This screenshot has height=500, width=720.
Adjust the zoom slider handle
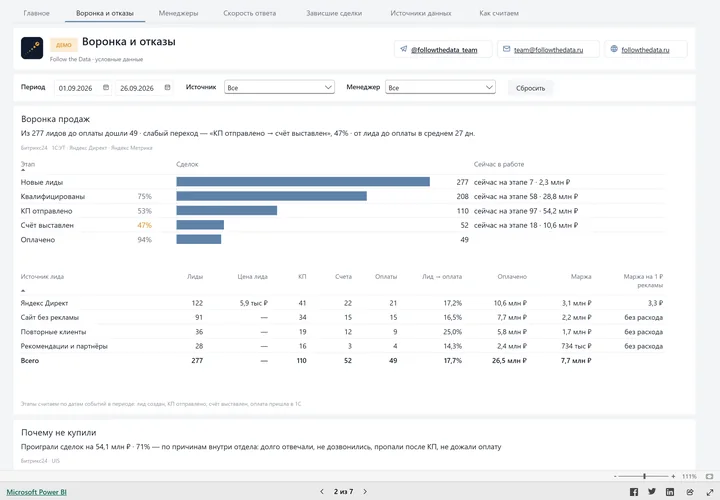(644, 477)
